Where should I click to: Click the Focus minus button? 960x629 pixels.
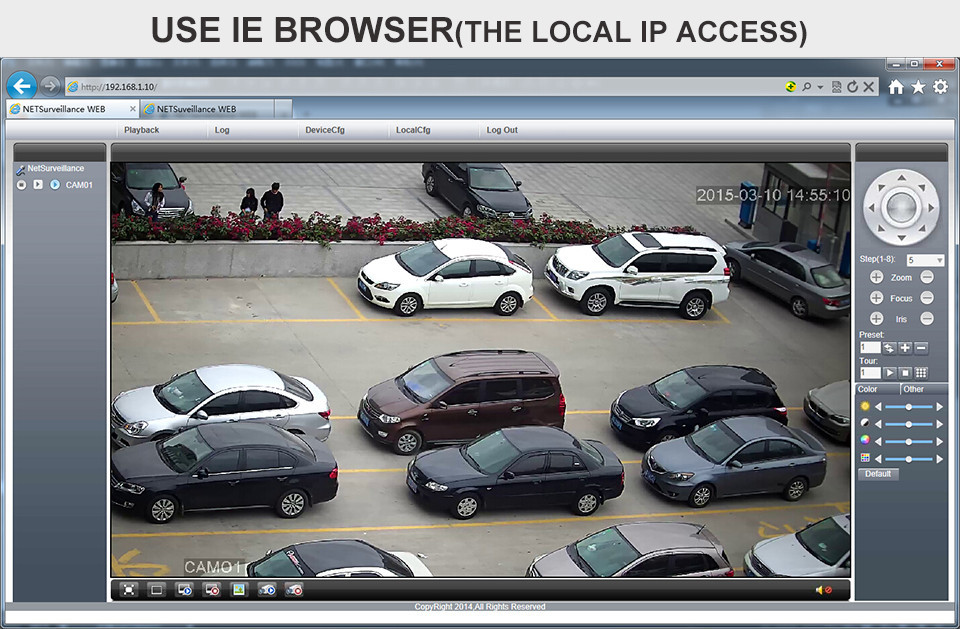(x=927, y=298)
